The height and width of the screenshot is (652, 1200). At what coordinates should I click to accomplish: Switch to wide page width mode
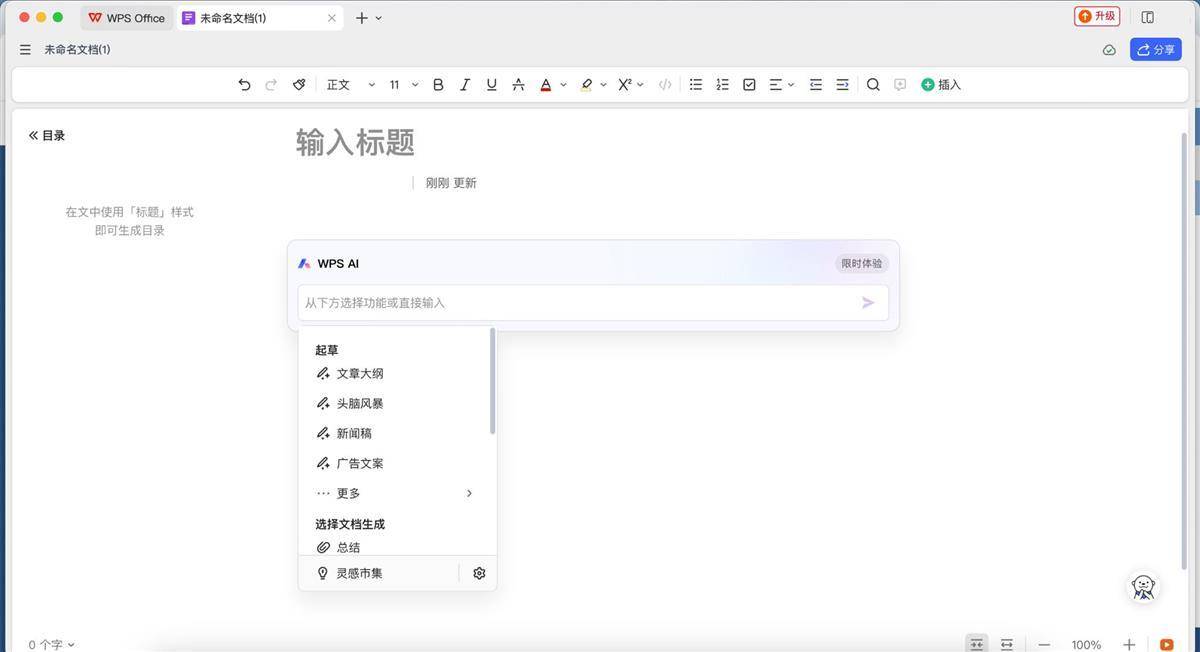pos(1007,644)
